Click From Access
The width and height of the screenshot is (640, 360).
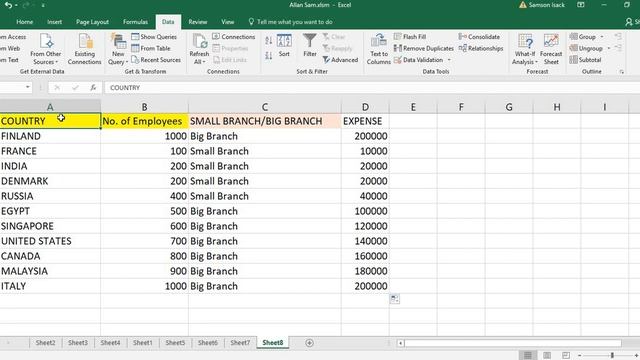pos(13,37)
